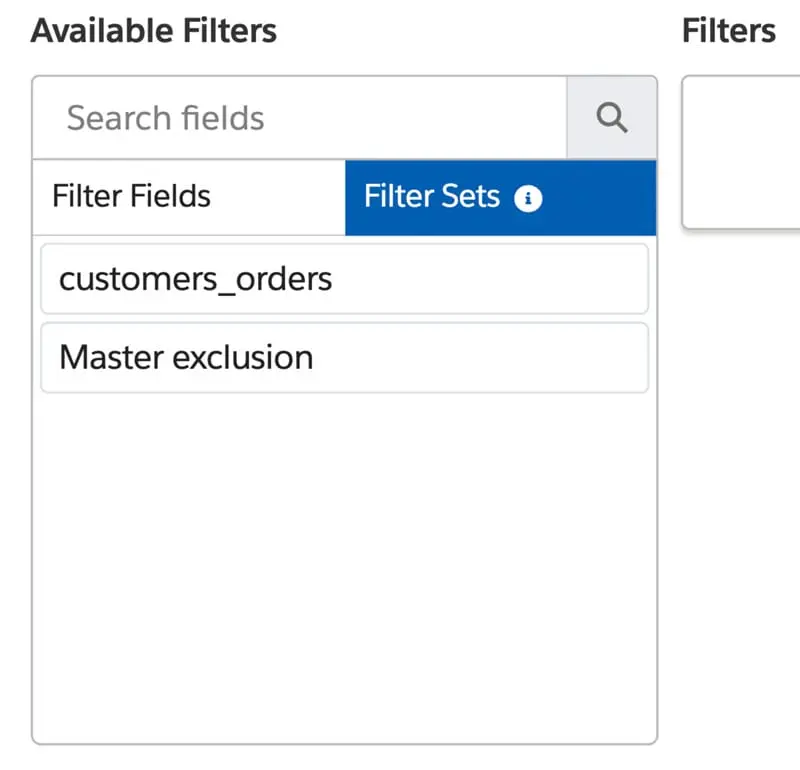Click into the Search fields box

(x=300, y=118)
